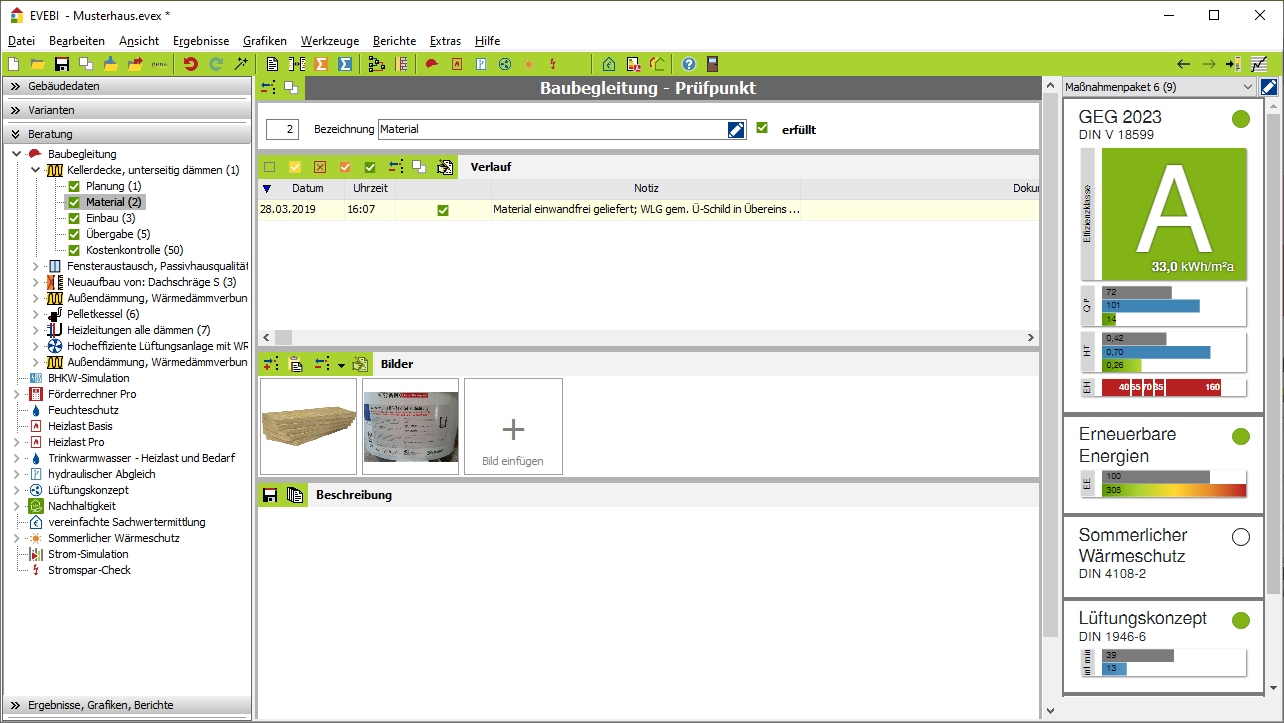Screen dimensions: 1284x723
Task: Open help via the blue question mark icon
Action: click(688, 64)
